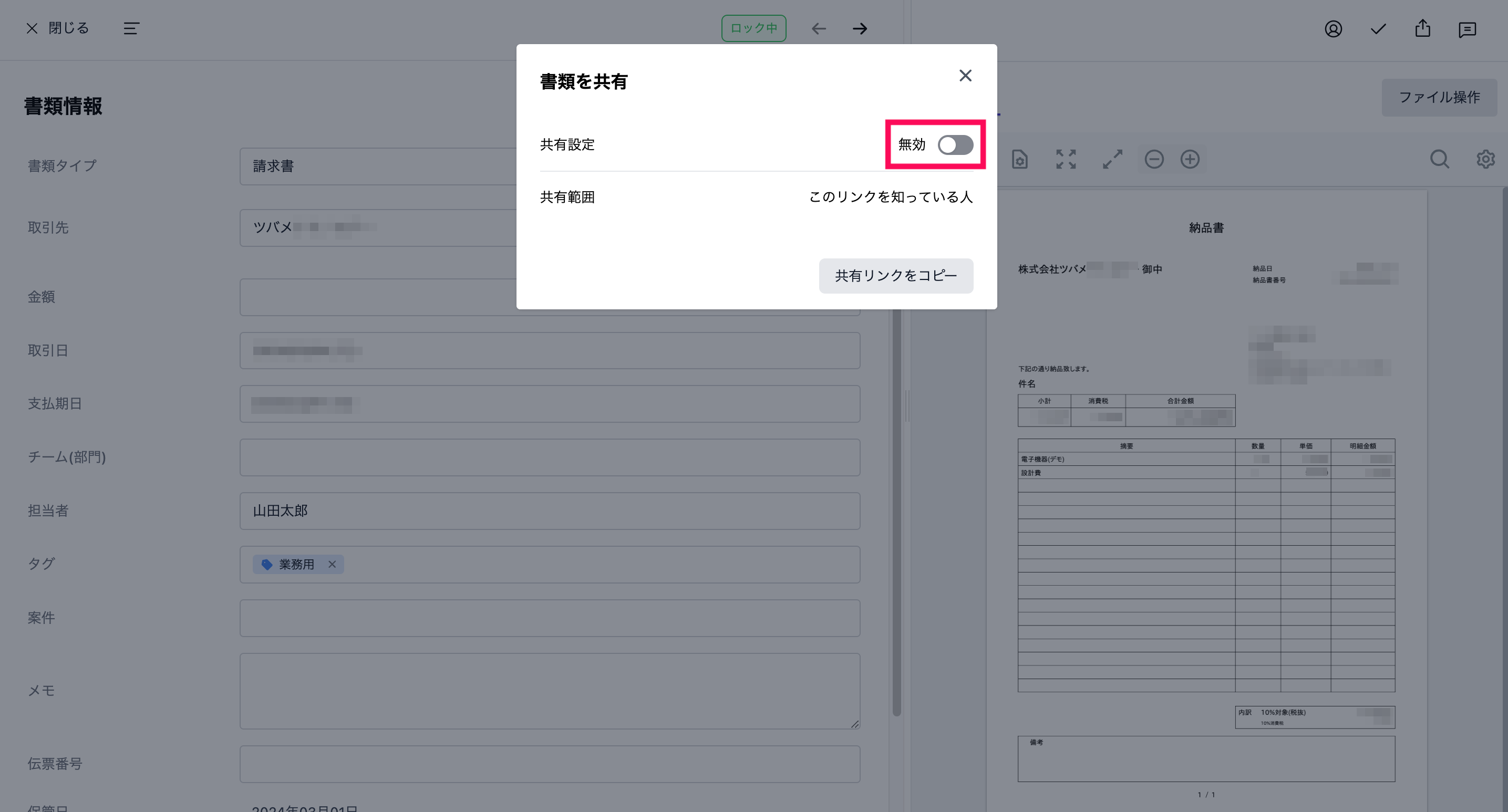The image size is (1508, 812).
Task: Click the 担当者 field showing 山田太郎
Action: click(550, 511)
